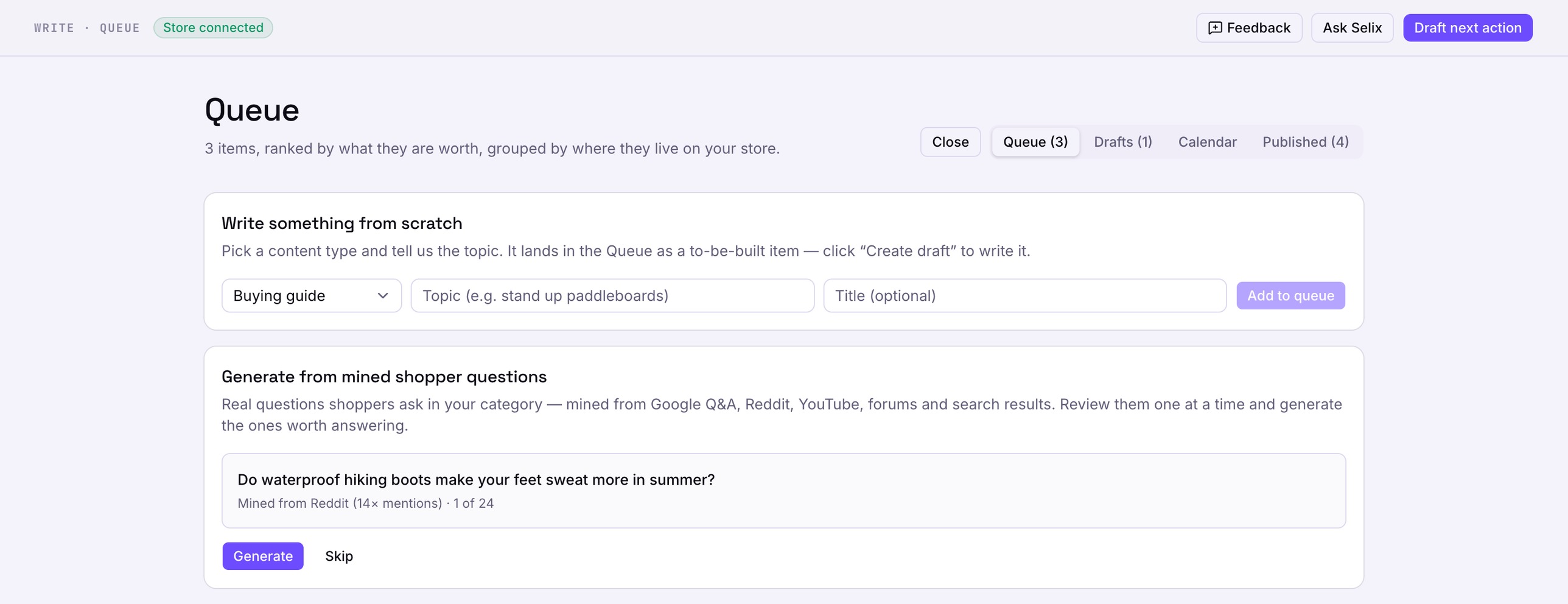
Task: Open the Ask Selix assistant
Action: click(x=1352, y=28)
